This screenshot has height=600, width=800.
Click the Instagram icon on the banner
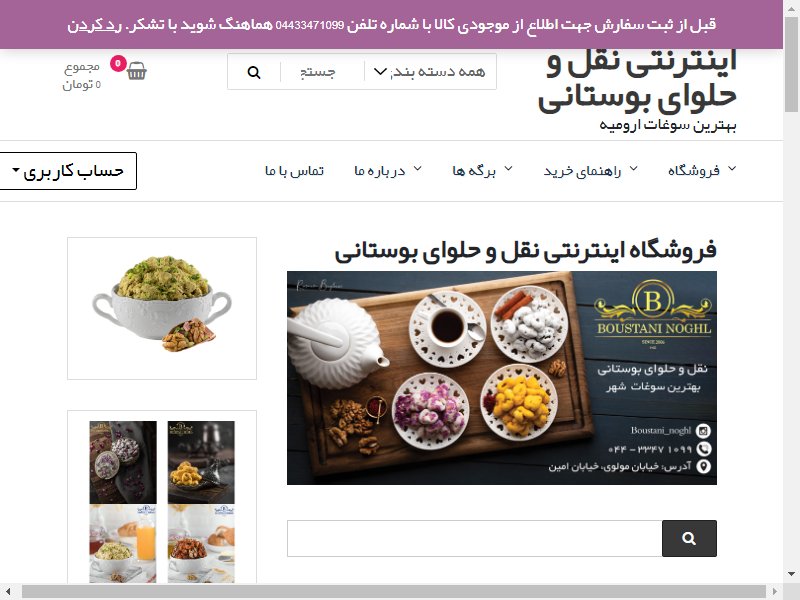pos(704,431)
